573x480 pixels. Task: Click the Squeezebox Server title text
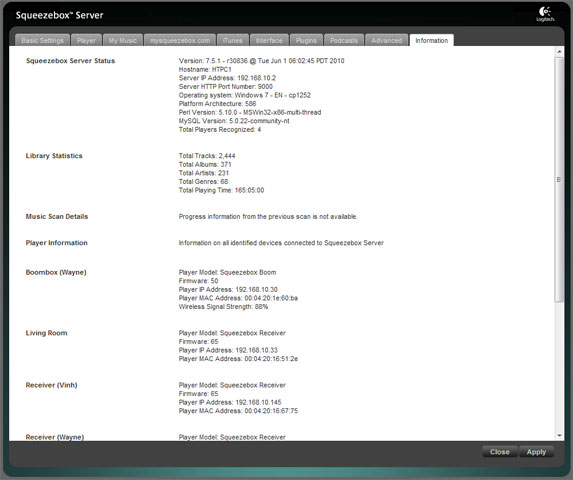[59, 15]
